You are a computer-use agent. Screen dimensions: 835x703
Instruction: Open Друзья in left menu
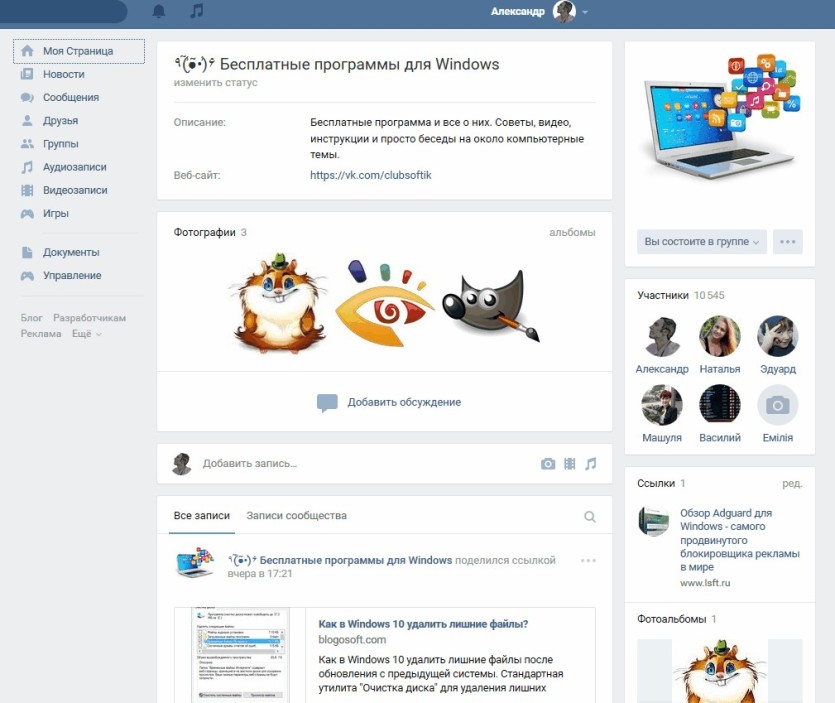point(60,120)
